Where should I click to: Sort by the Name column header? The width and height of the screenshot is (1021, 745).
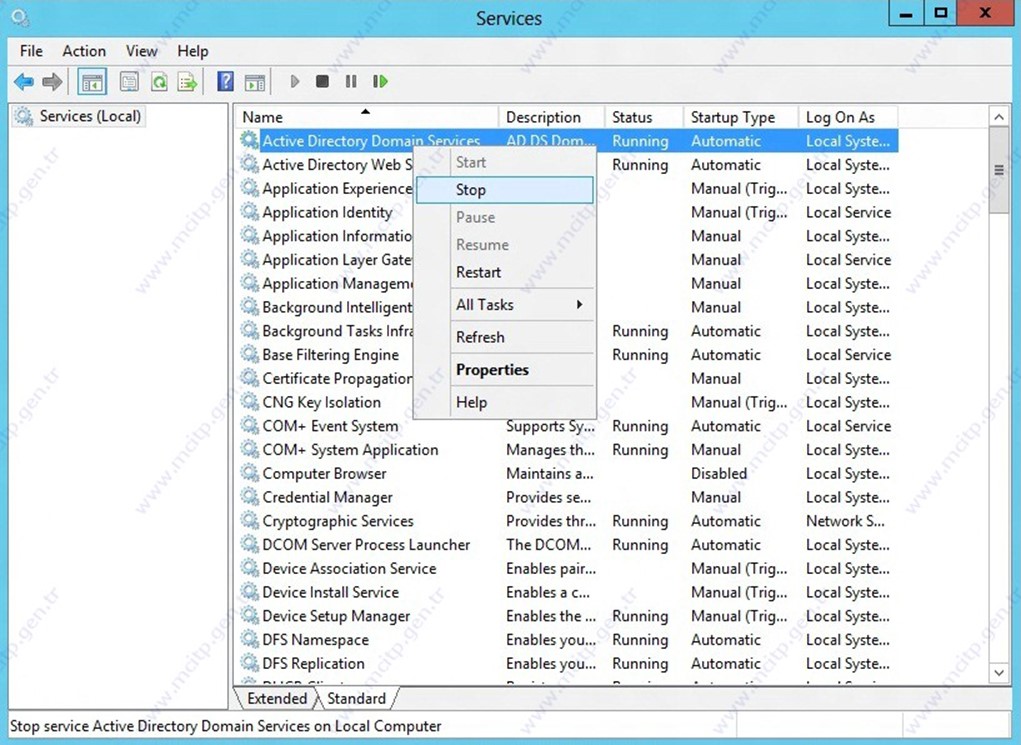(367, 117)
